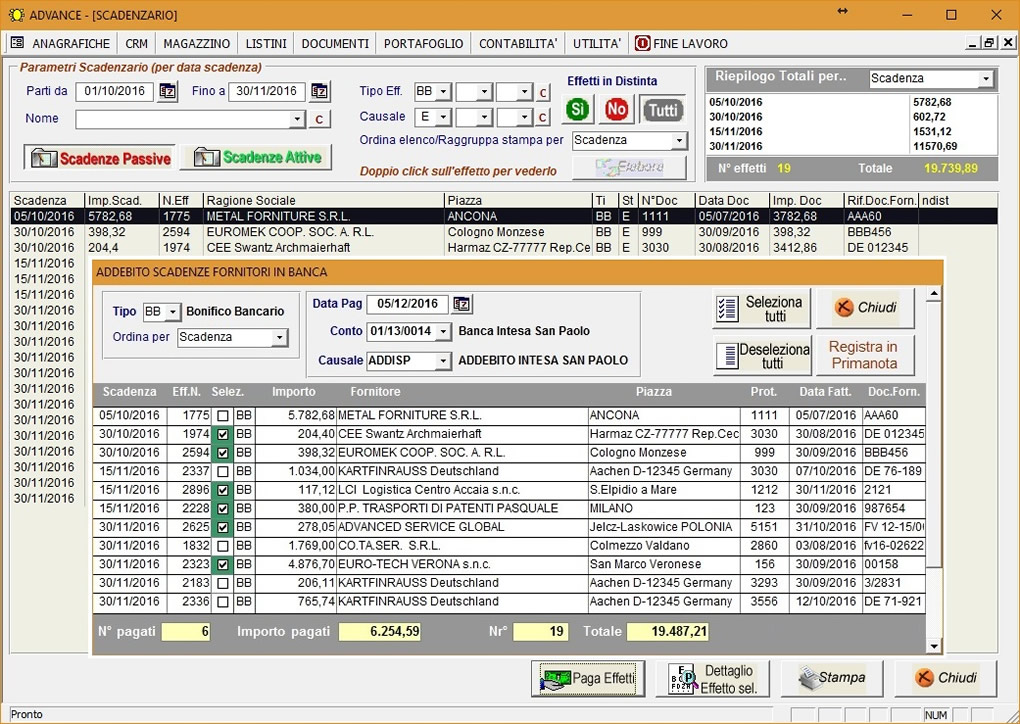Uncheck the selection box for effect 2323
This screenshot has height=724, width=1020.
[x=223, y=564]
